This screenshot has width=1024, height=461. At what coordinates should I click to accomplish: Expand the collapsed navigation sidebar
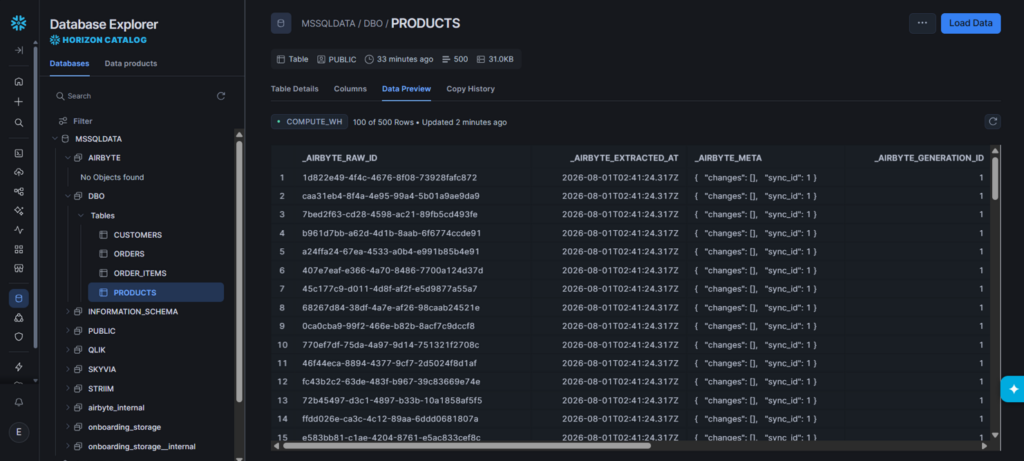(18, 50)
